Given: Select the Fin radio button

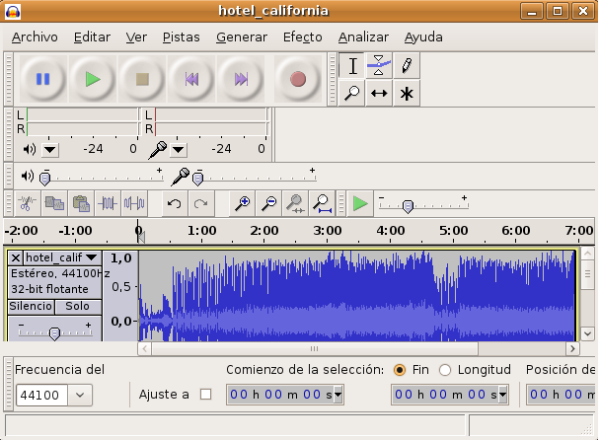Looking at the screenshot, I should click(400, 369).
